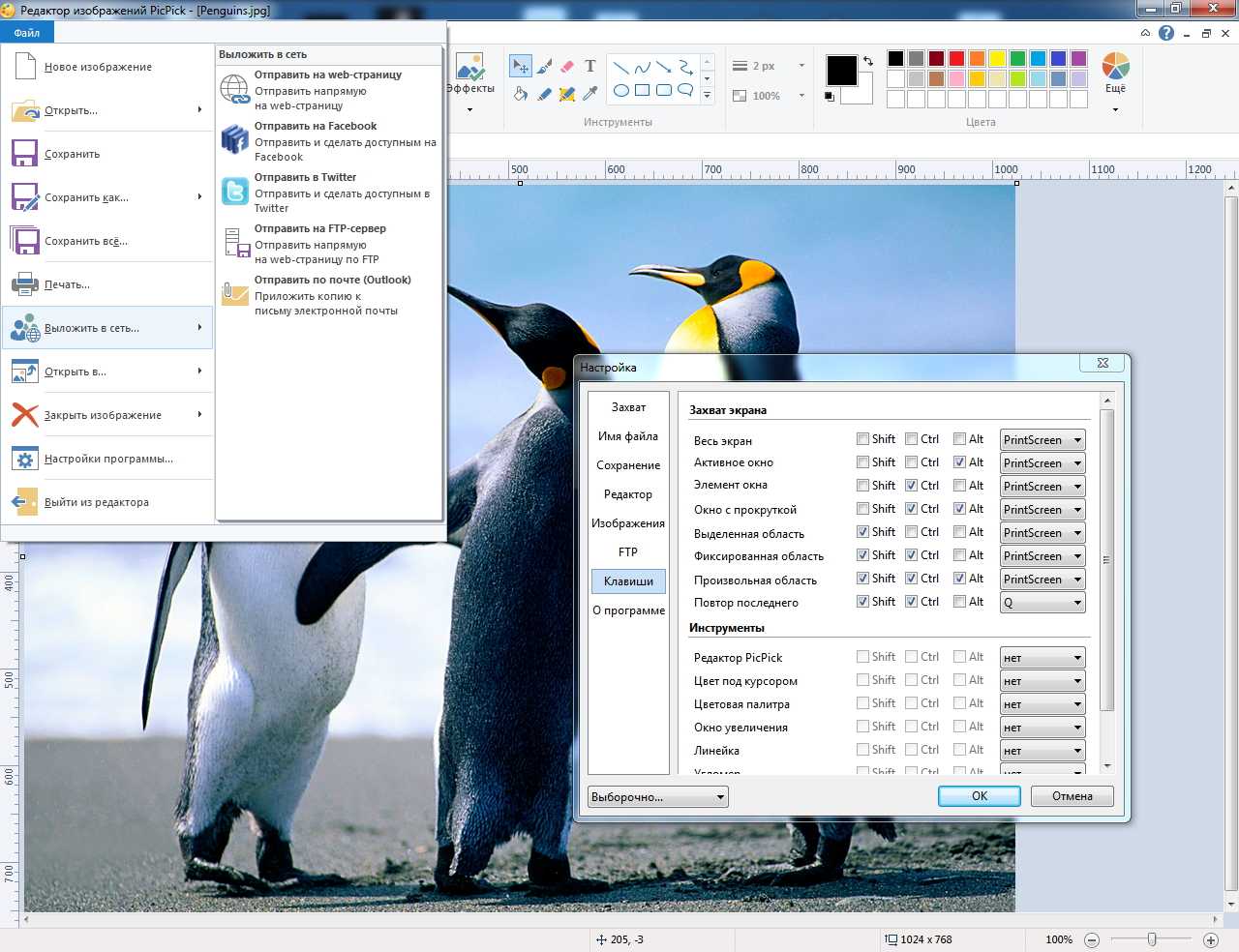Click the Facebook upload icon
Viewport: 1239px width, 952px height.
point(235,140)
